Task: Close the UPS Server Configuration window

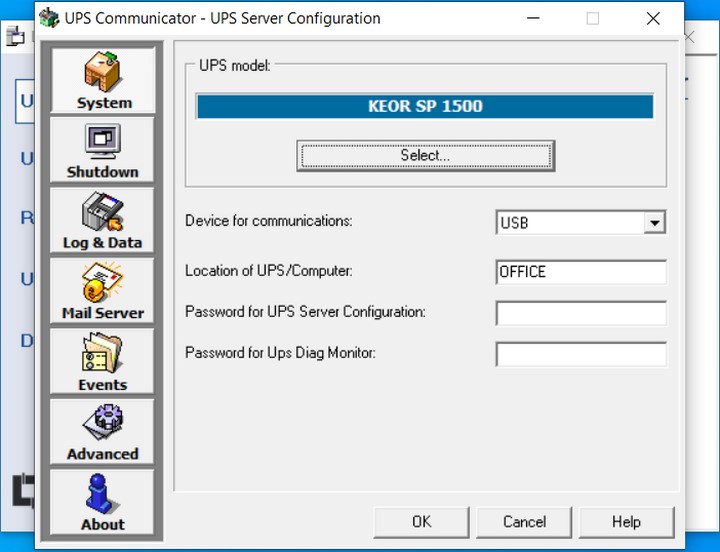Action: point(653,19)
